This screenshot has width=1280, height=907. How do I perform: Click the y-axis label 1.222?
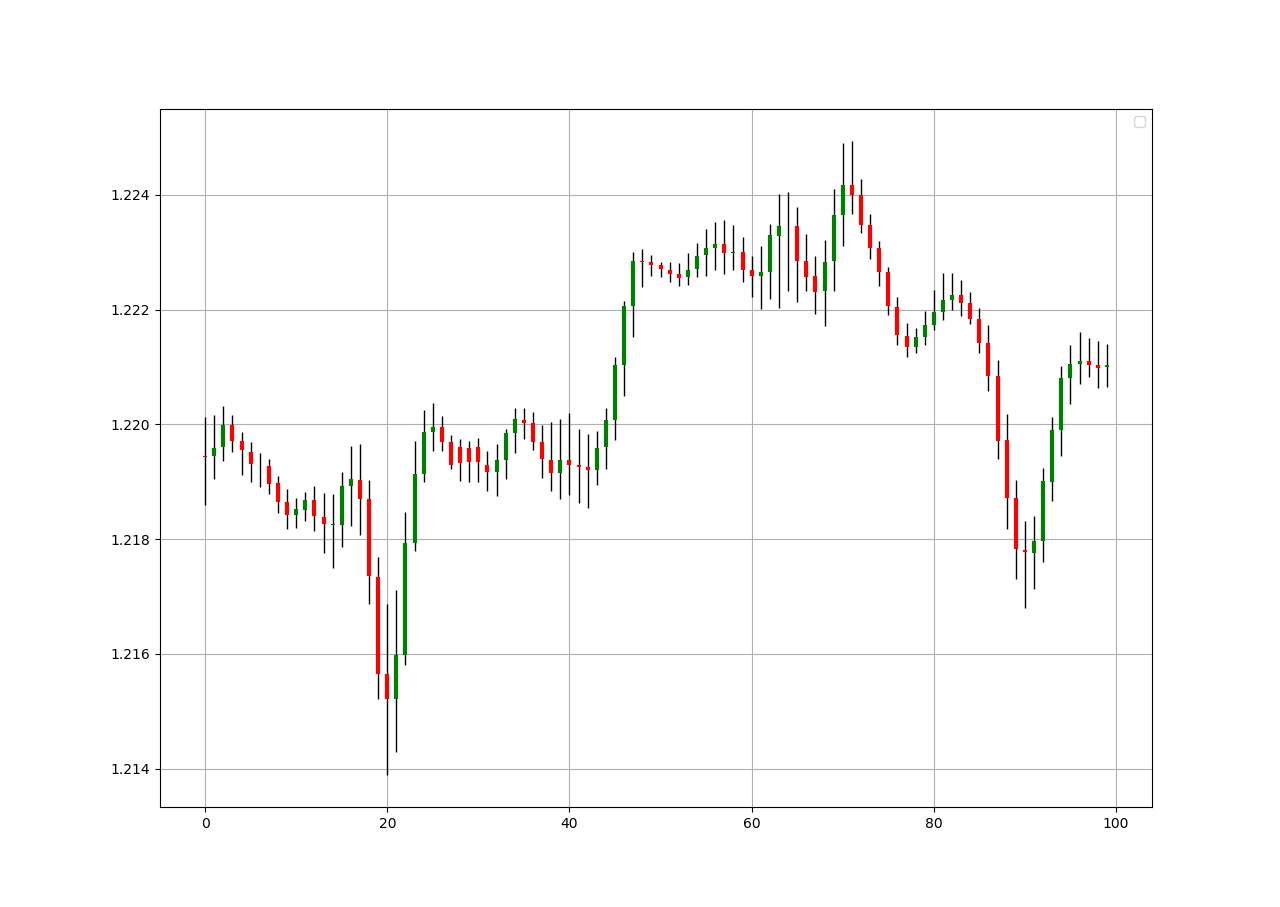[x=131, y=310]
